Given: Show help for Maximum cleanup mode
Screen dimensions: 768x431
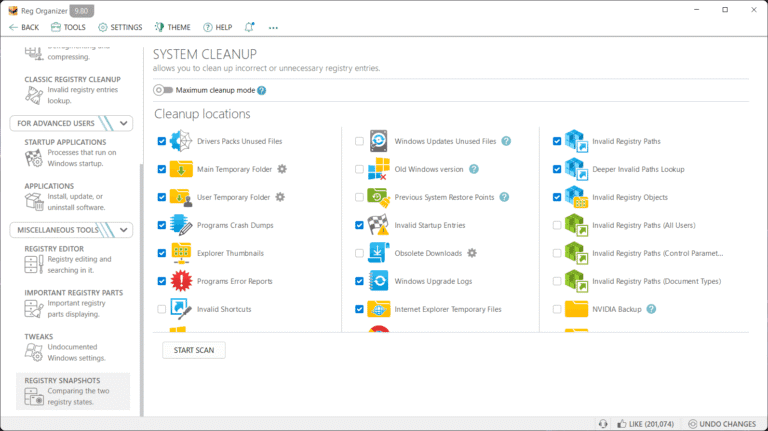Looking at the screenshot, I should pyautogui.click(x=262, y=91).
